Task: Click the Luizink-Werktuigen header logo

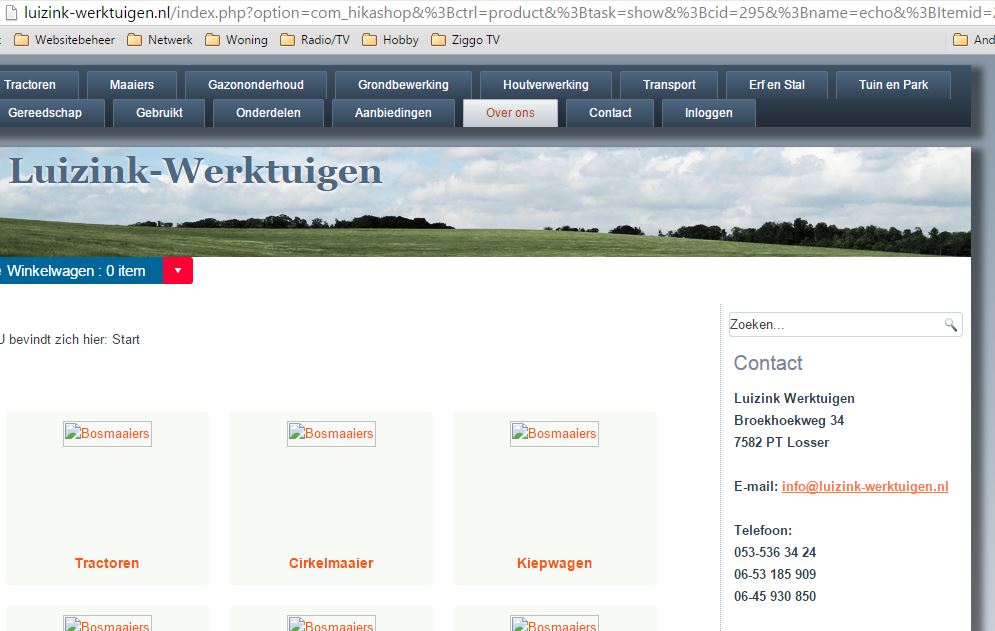Action: [x=195, y=171]
